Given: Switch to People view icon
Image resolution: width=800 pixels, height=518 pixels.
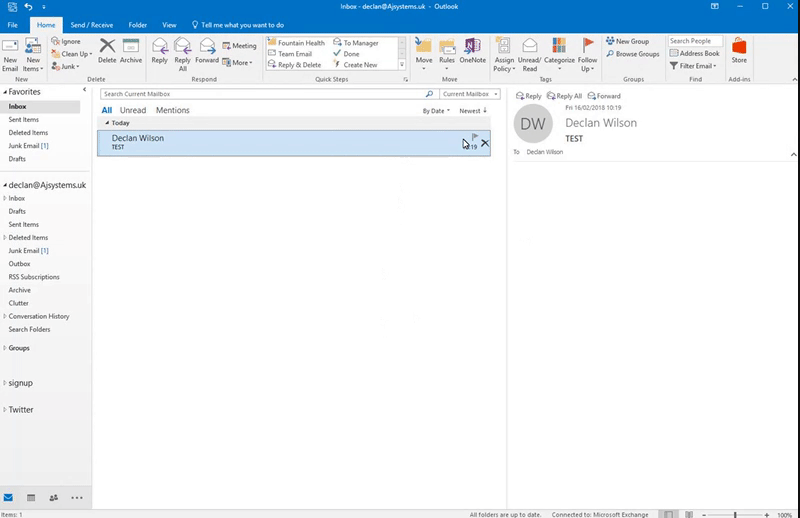Looking at the screenshot, I should [54, 498].
